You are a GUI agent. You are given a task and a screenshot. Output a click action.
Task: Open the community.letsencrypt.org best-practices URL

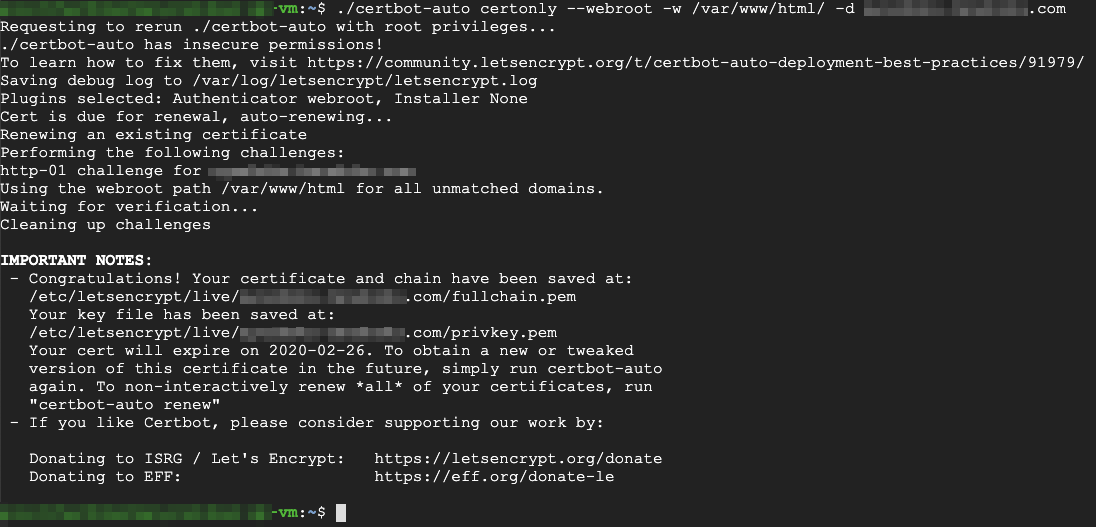[x=695, y=62]
